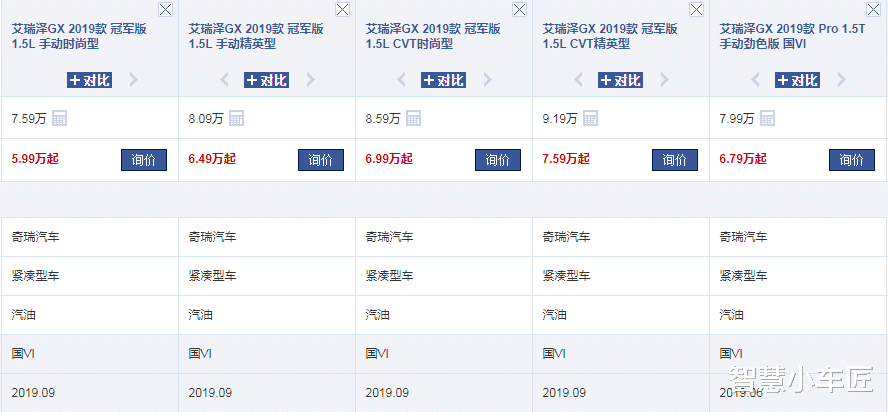The width and height of the screenshot is (888, 412).
Task: Select the 7.59万 guide price in first column
Action: click(x=29, y=119)
